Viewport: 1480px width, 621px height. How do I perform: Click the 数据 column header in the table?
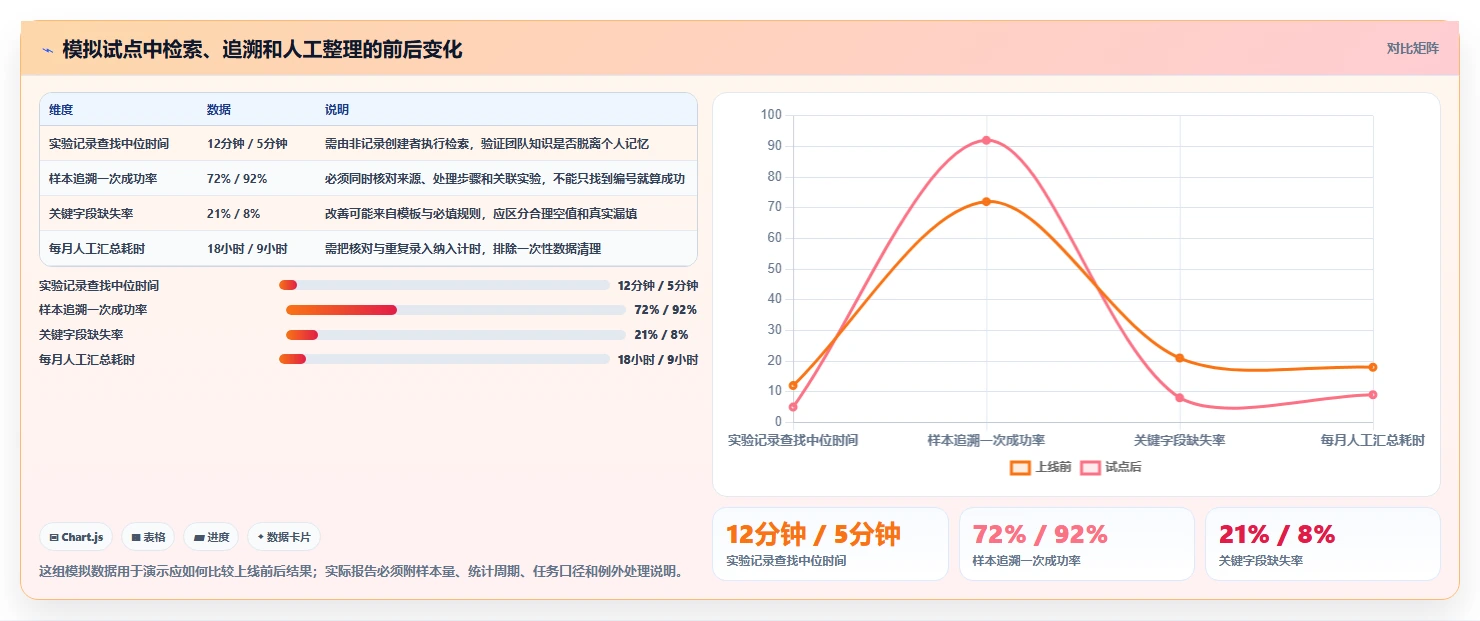[x=219, y=110]
